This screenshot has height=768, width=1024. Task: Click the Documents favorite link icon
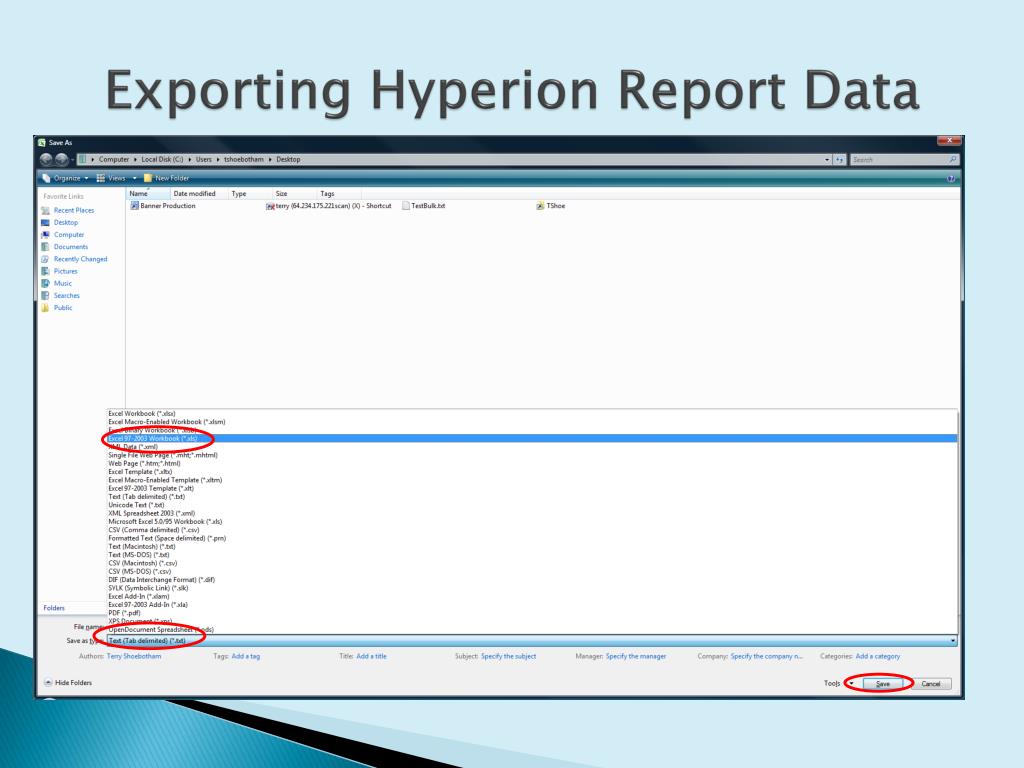click(x=45, y=247)
